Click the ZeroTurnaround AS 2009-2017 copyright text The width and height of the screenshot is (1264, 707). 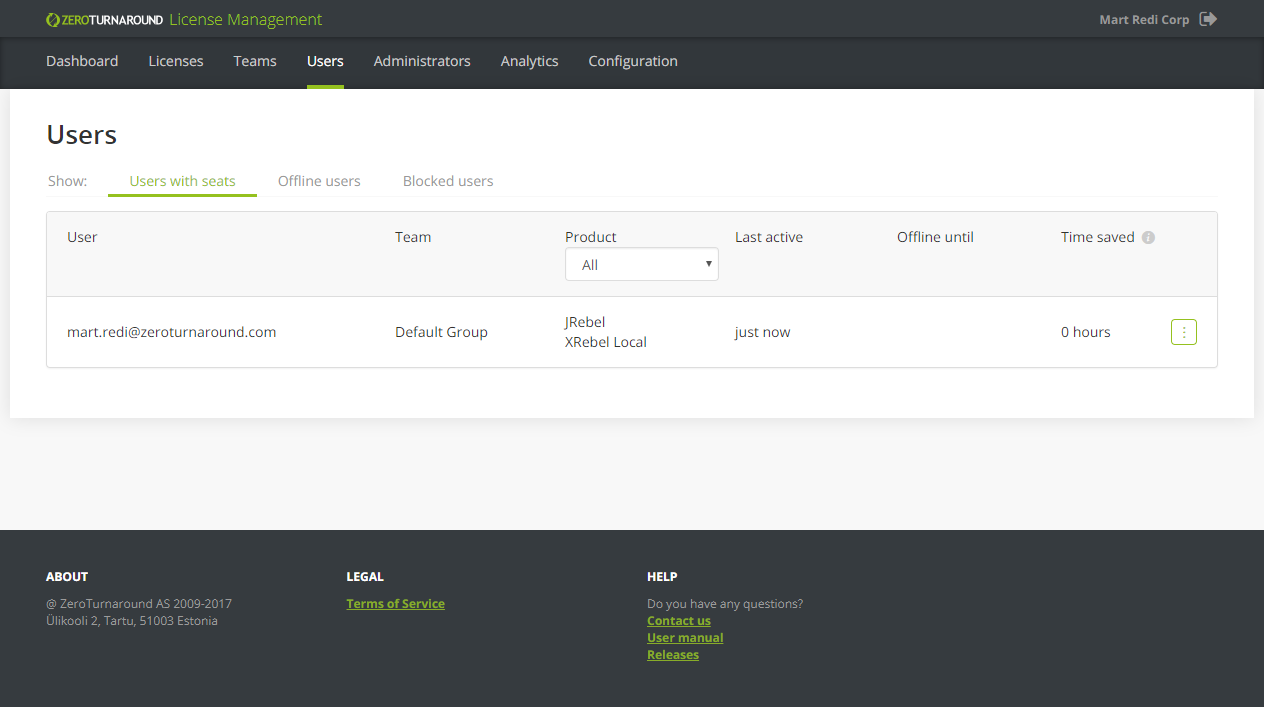[139, 604]
